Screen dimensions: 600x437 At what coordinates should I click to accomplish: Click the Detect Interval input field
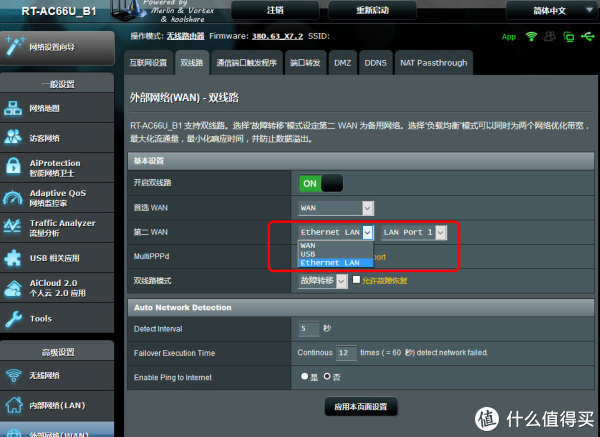pyautogui.click(x=308, y=329)
